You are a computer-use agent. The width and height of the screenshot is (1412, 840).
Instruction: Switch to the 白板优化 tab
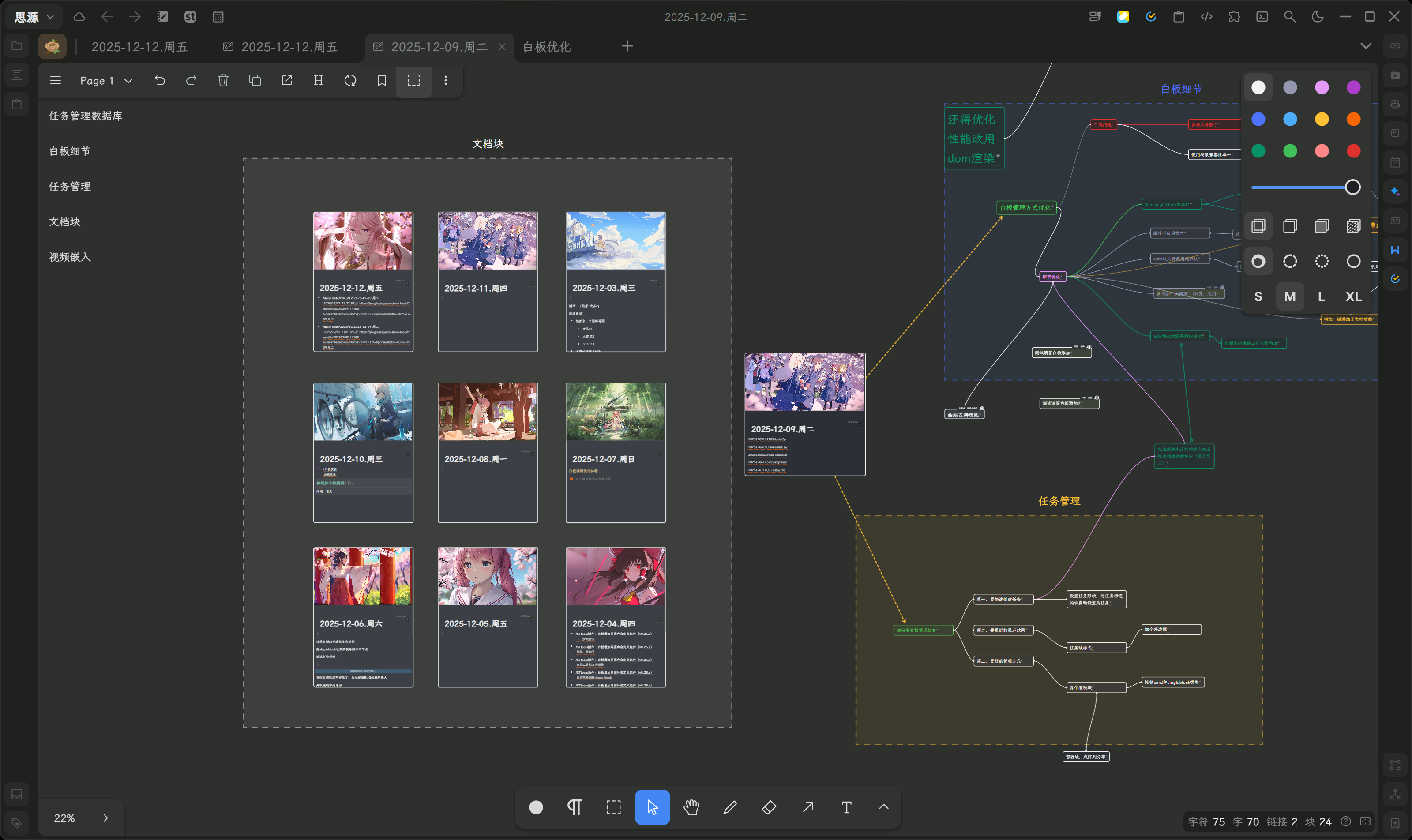coord(546,46)
